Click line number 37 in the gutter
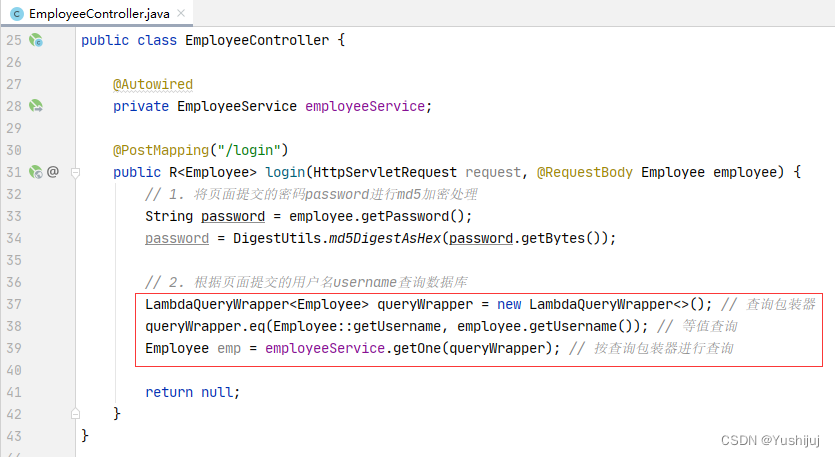The image size is (835, 457). tap(14, 304)
